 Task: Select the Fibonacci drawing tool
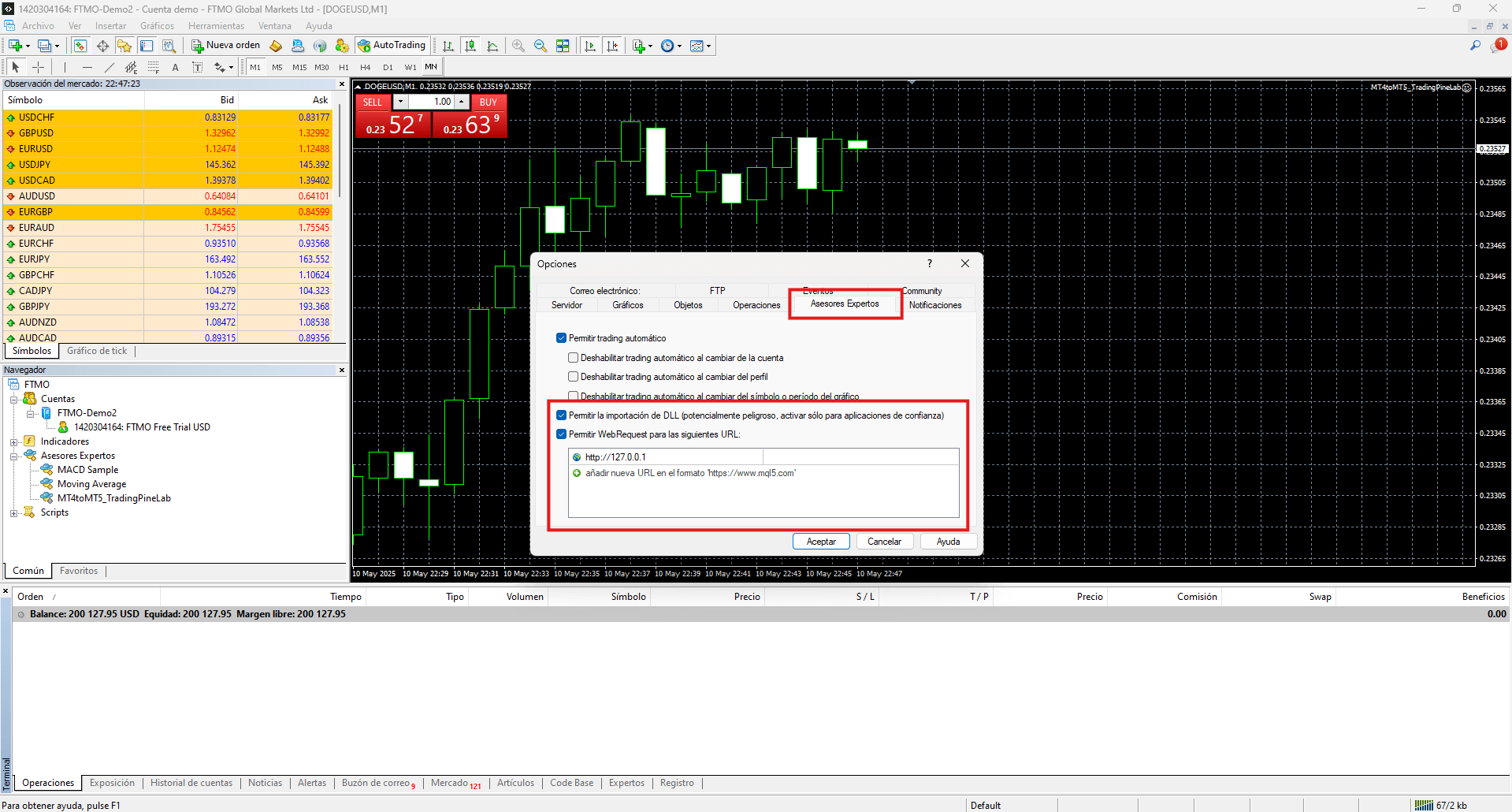click(154, 67)
